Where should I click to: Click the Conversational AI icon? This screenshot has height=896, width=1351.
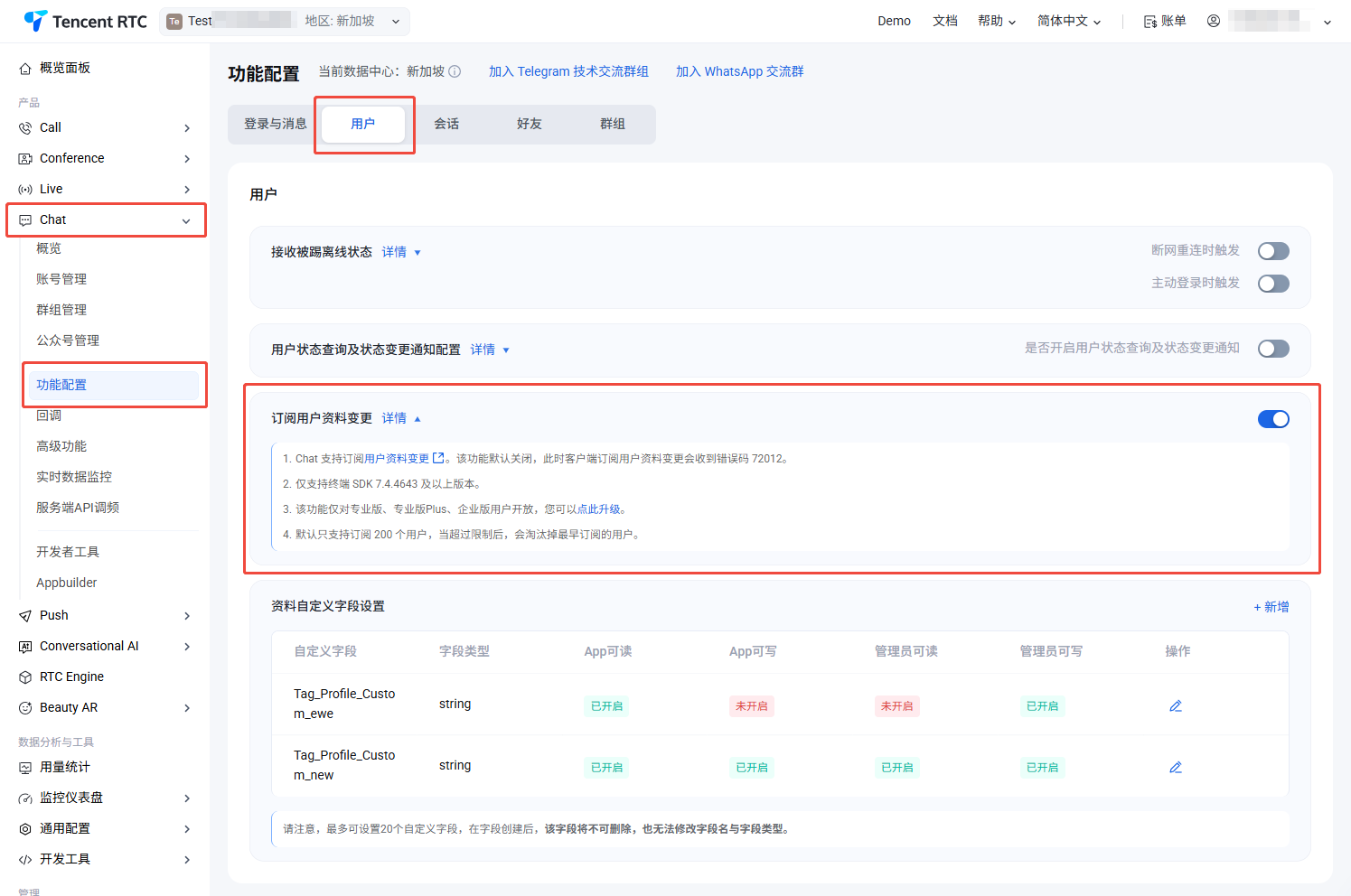[25, 647]
